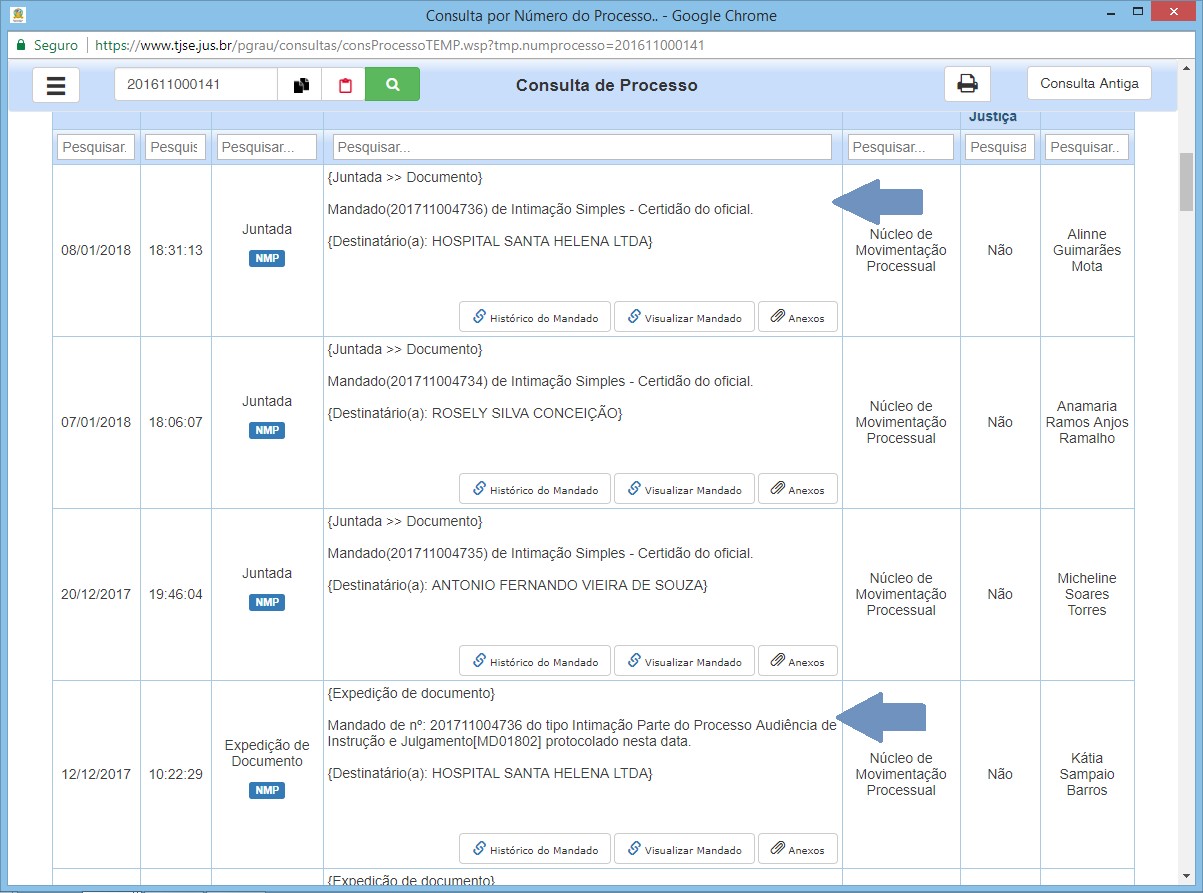Click NMP badge in Expedição de Documento row
The image size is (1203, 893).
tap(267, 790)
